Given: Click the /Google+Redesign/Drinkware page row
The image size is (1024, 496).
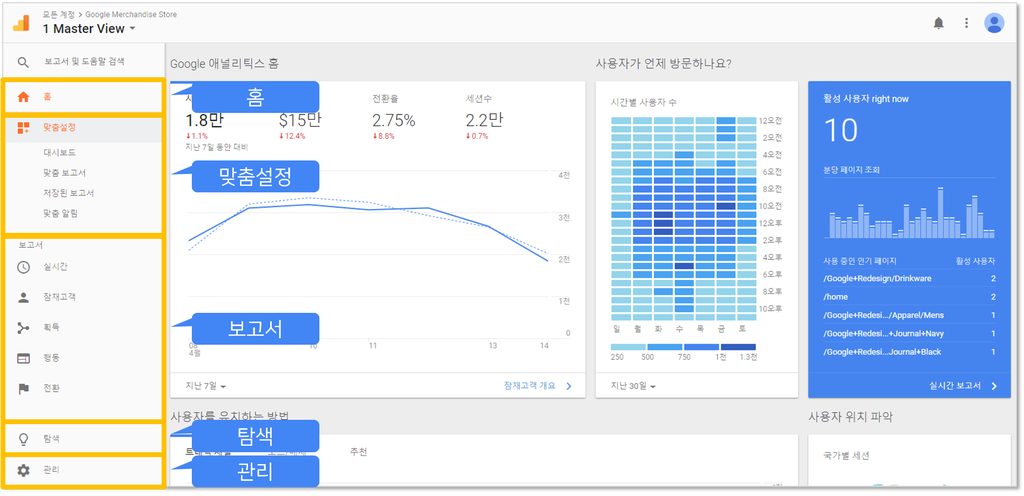Looking at the screenshot, I should tap(909, 279).
